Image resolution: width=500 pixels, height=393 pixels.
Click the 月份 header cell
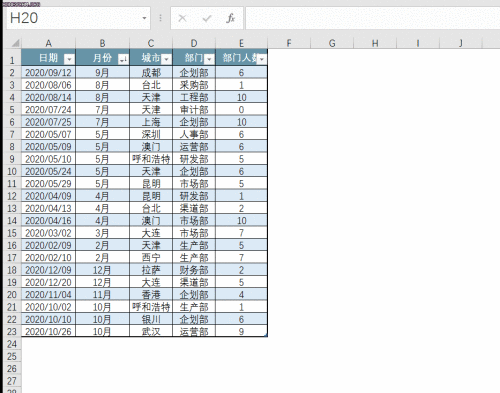point(103,58)
